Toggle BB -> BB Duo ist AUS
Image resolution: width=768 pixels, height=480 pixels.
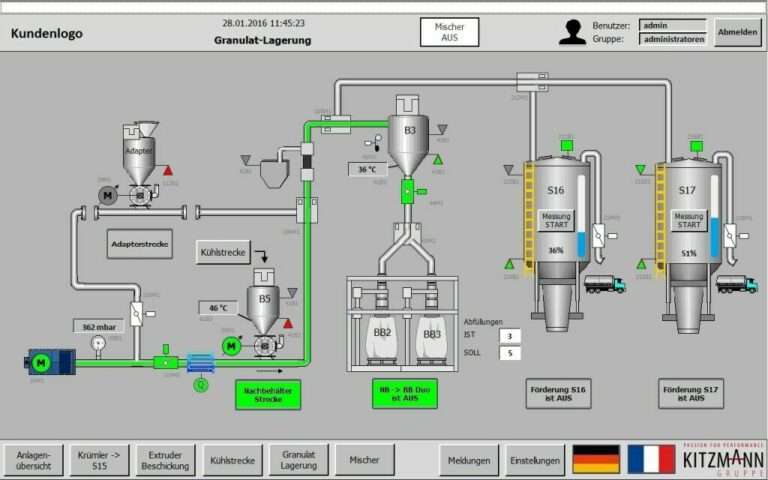pos(405,394)
